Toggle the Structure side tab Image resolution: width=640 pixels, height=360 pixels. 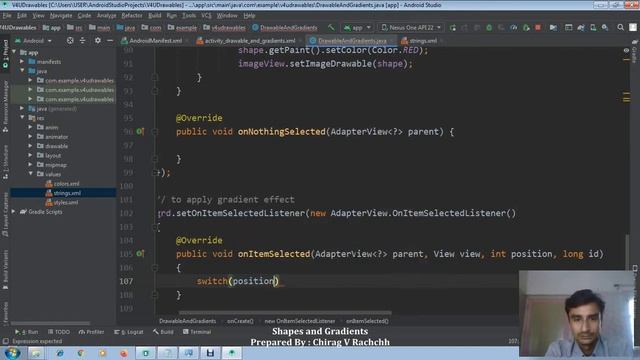5,161
